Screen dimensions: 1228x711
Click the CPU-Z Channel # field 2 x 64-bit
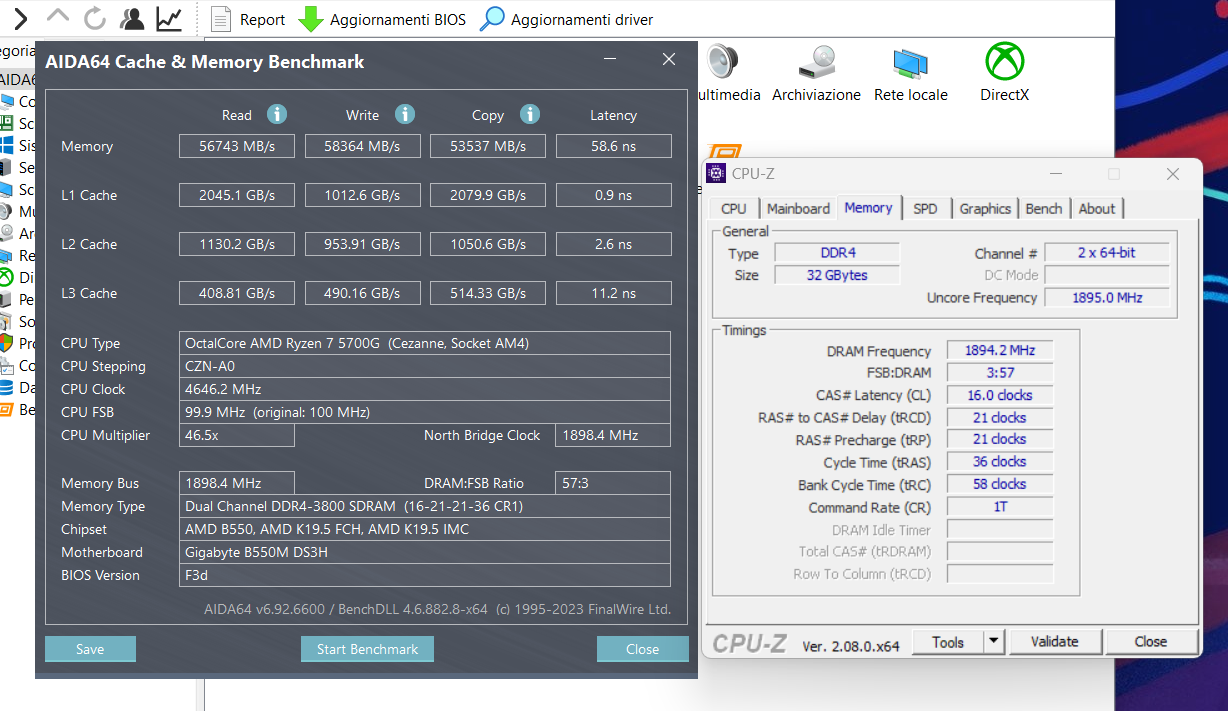pyautogui.click(x=1107, y=253)
